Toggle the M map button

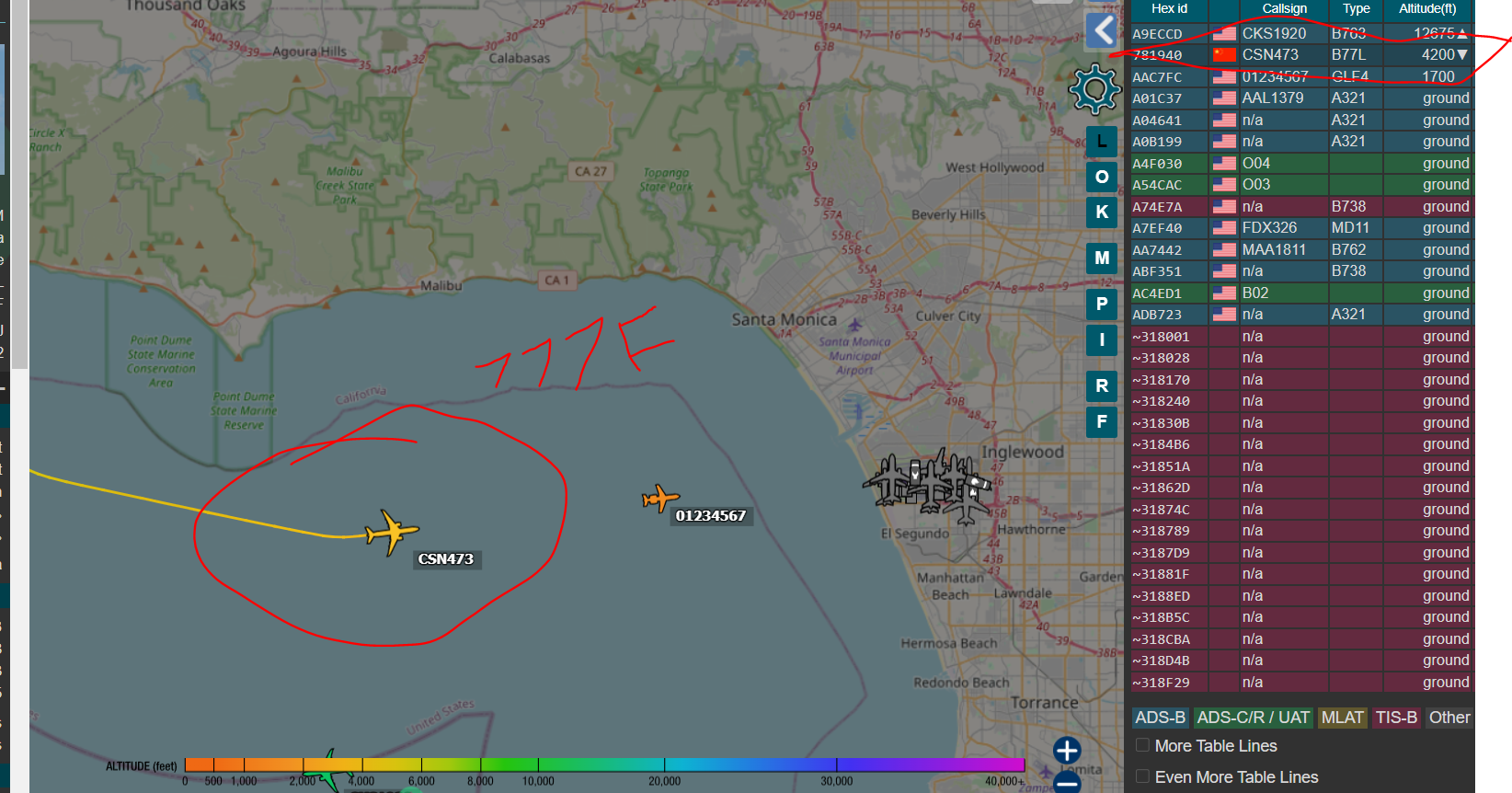pos(1102,258)
